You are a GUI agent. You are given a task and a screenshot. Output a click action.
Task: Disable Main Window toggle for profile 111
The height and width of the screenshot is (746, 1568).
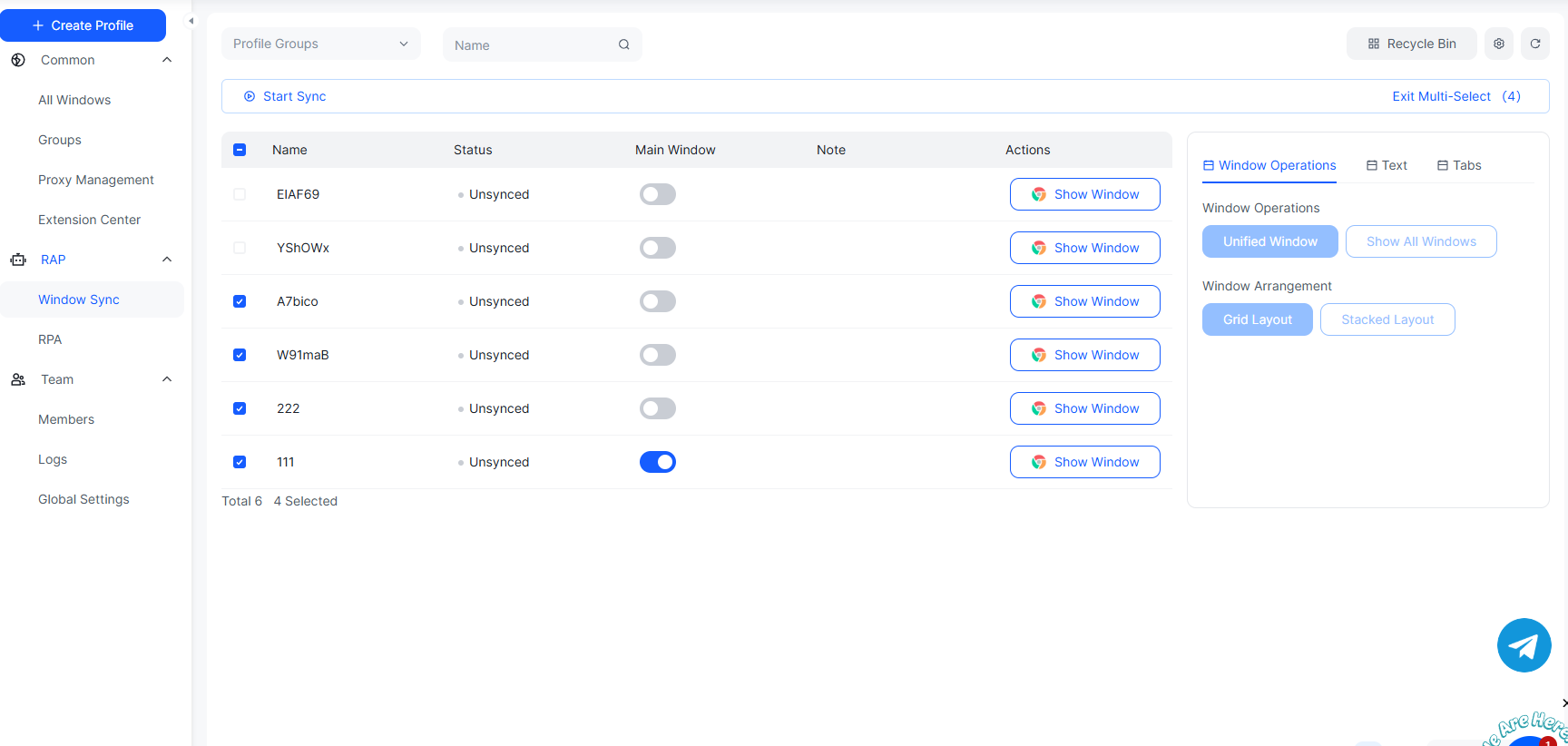click(x=657, y=462)
